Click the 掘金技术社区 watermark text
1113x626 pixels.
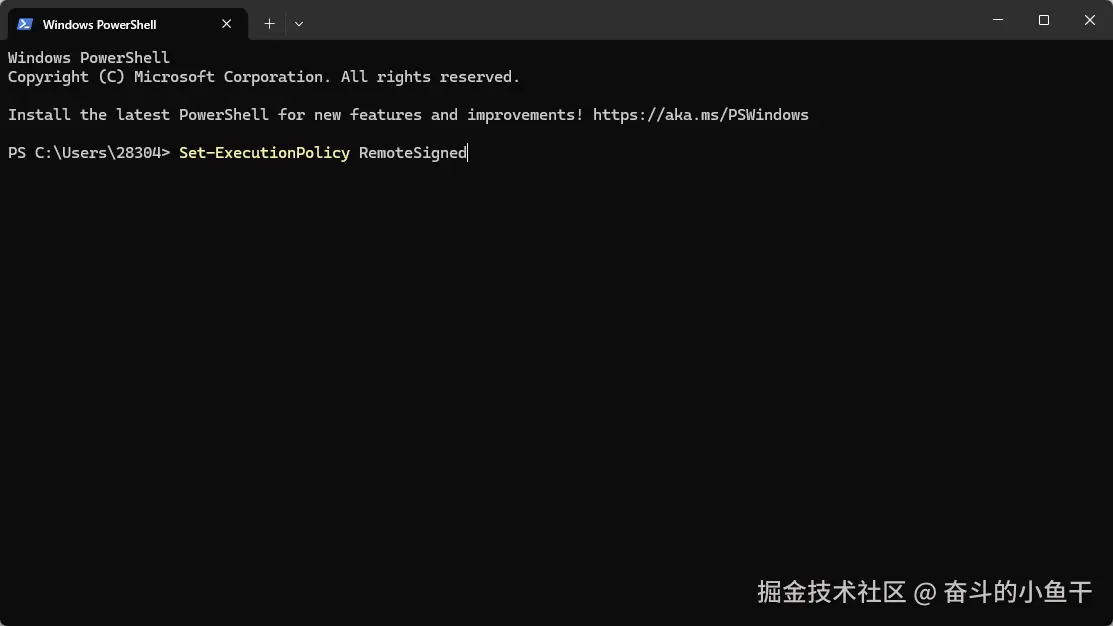tap(831, 592)
